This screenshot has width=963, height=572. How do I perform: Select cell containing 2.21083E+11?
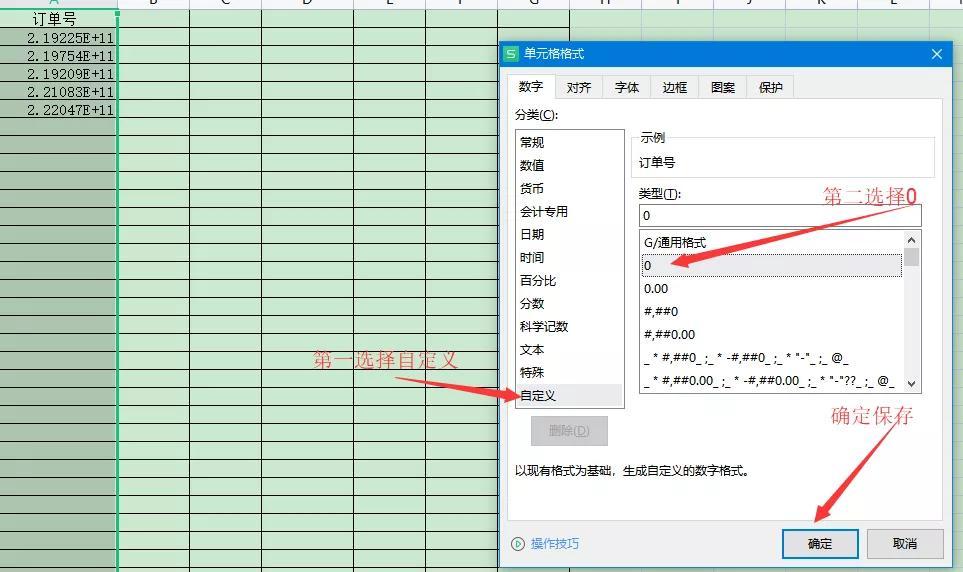(x=58, y=92)
